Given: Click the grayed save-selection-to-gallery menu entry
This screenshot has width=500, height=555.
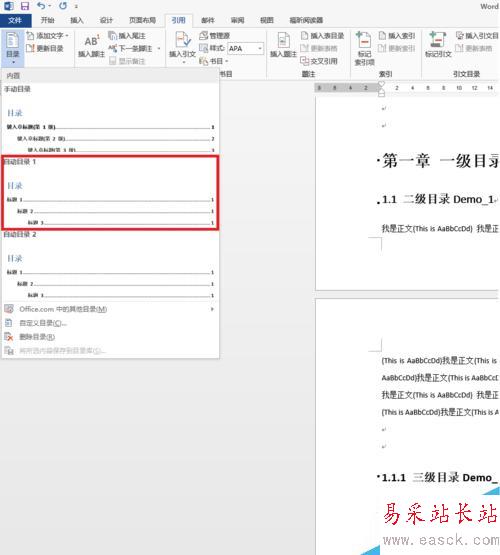Looking at the screenshot, I should click(x=110, y=350).
